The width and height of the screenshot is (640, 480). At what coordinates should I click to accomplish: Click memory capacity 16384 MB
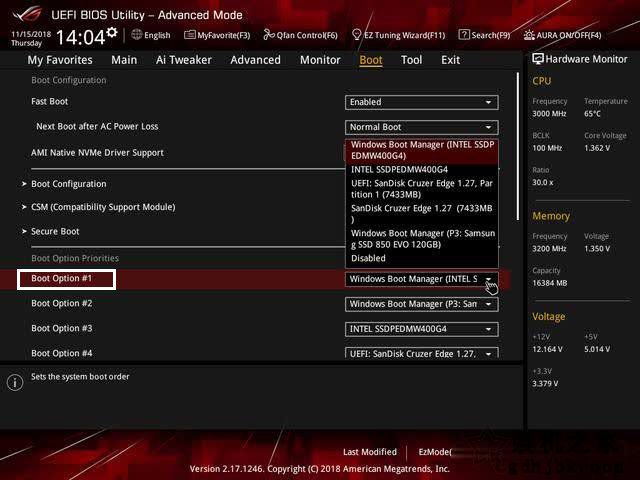[550, 283]
